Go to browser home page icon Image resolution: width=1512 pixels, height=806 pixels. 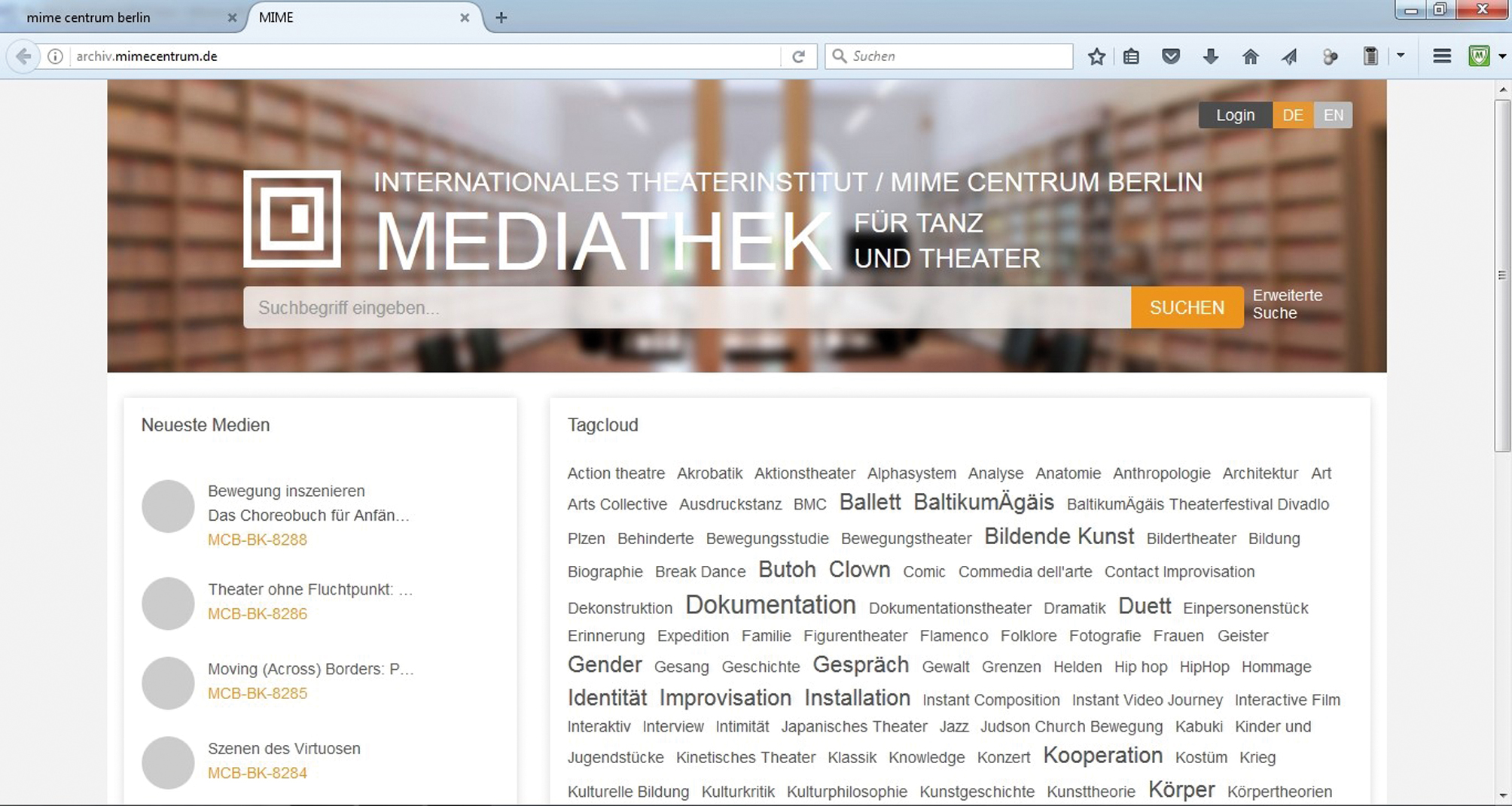[1250, 56]
